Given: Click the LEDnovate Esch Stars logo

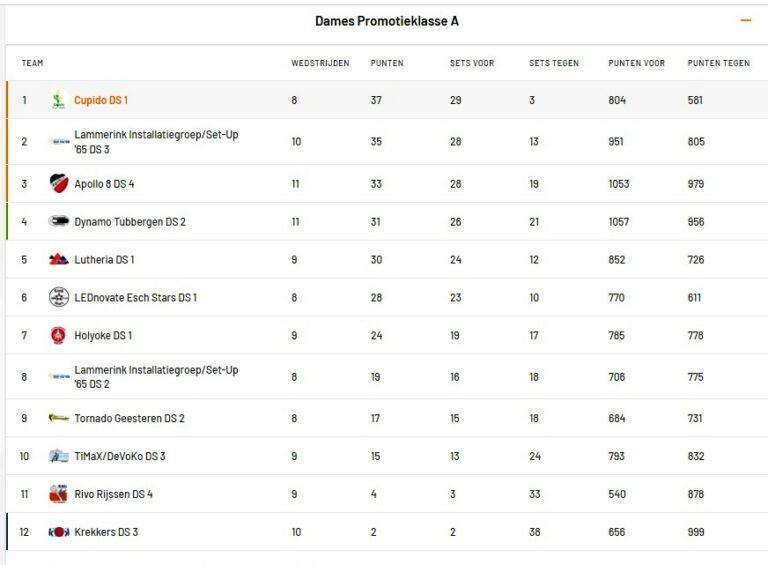Looking at the screenshot, I should pos(59,298).
